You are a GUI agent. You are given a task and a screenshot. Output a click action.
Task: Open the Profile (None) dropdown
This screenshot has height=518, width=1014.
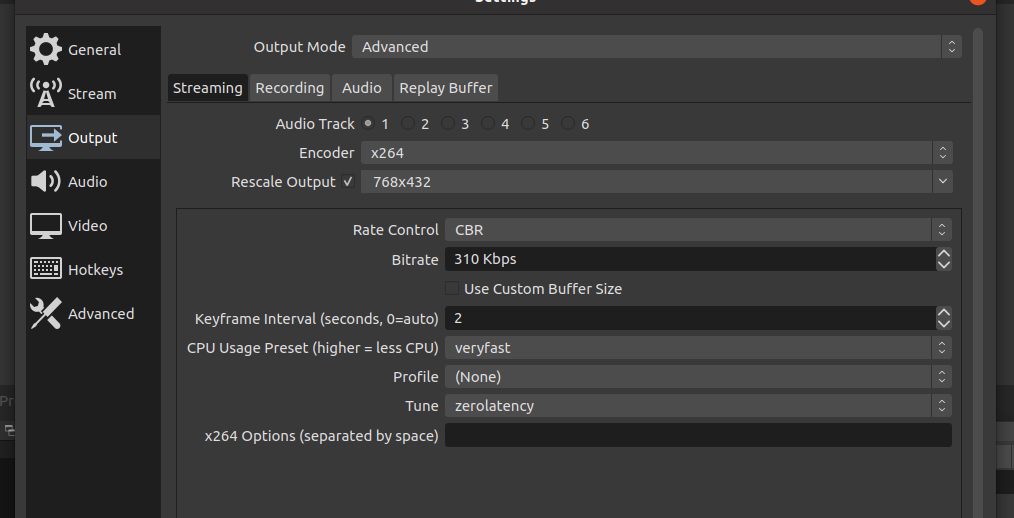[698, 376]
